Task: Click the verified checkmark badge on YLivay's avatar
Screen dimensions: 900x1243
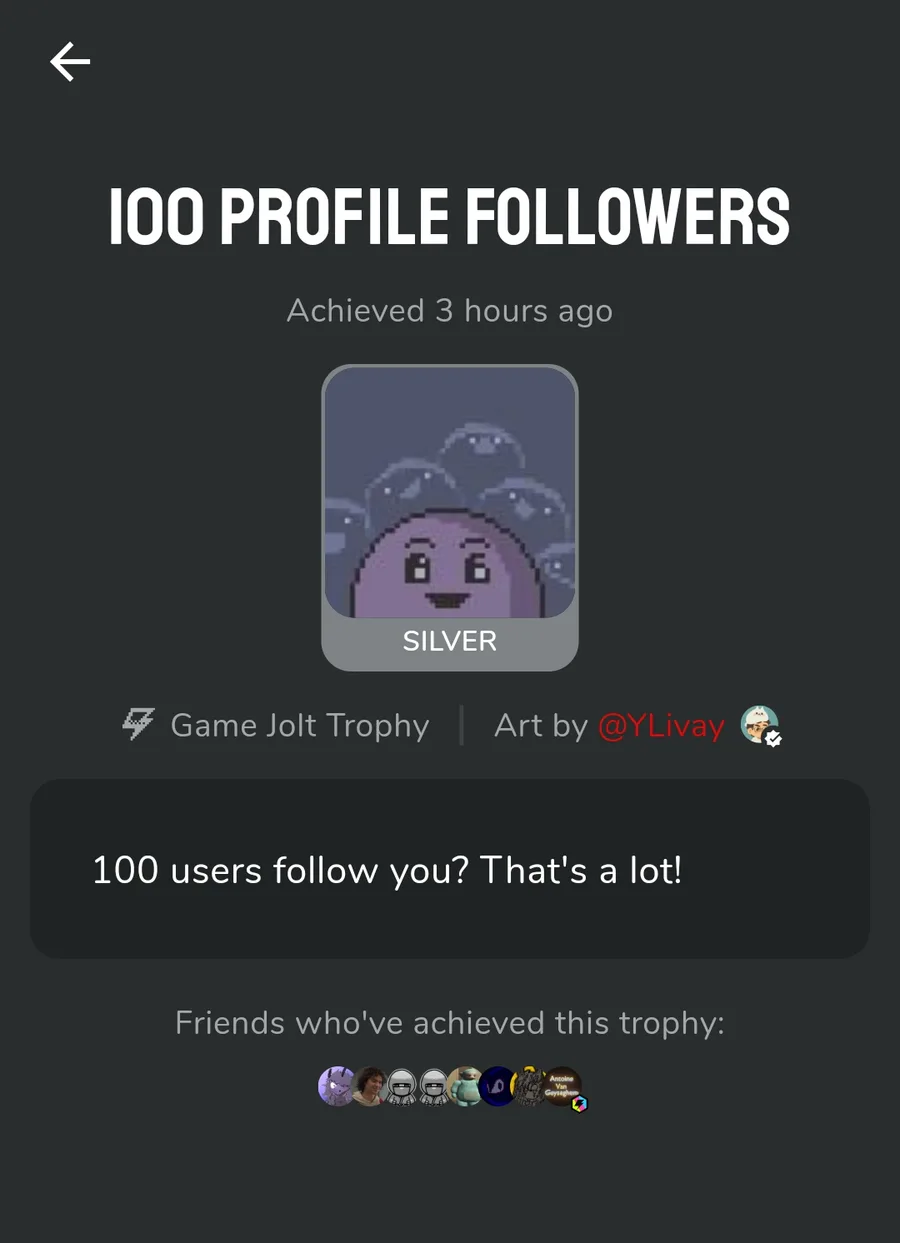Action: [x=774, y=739]
